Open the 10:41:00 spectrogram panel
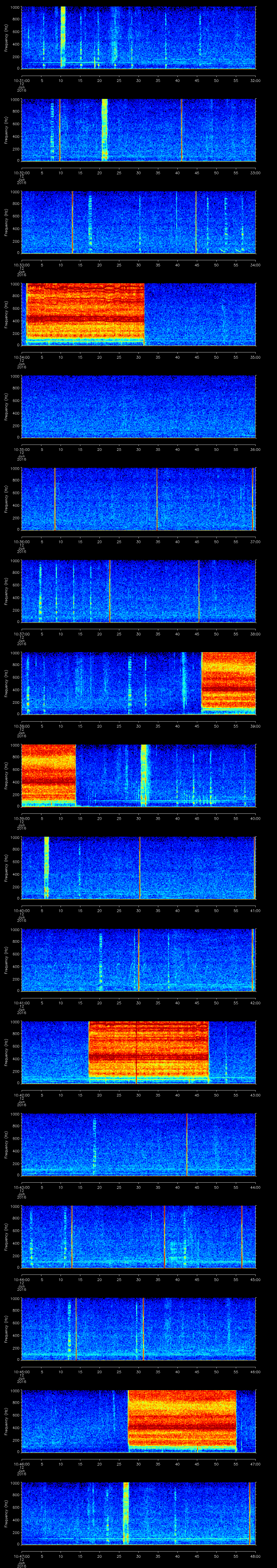Viewport: 277px width, 1568px height. point(139,959)
